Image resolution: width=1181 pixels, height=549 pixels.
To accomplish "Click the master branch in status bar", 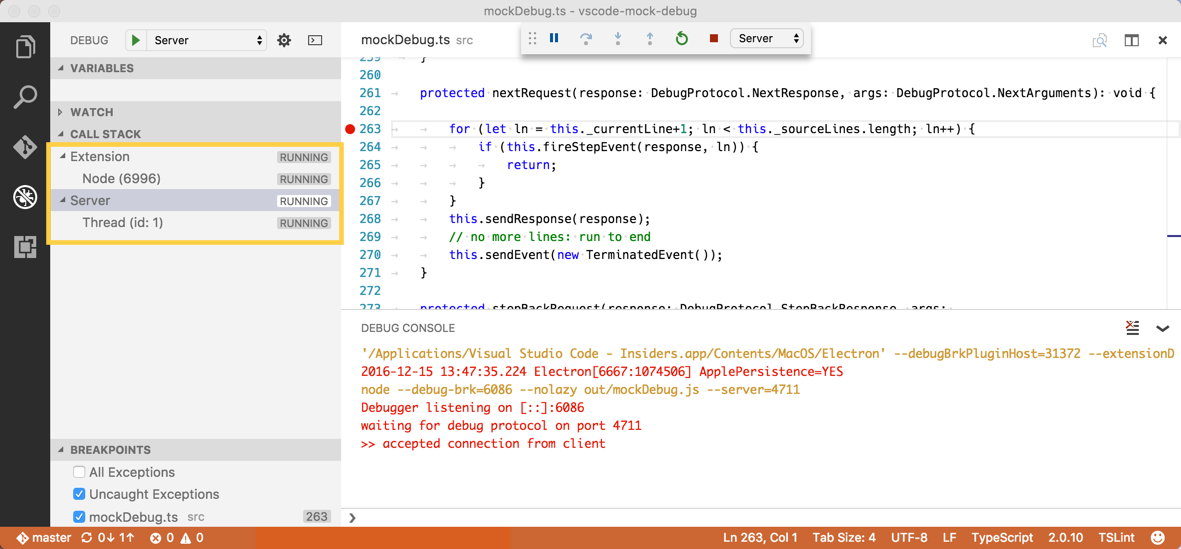I will [44, 538].
